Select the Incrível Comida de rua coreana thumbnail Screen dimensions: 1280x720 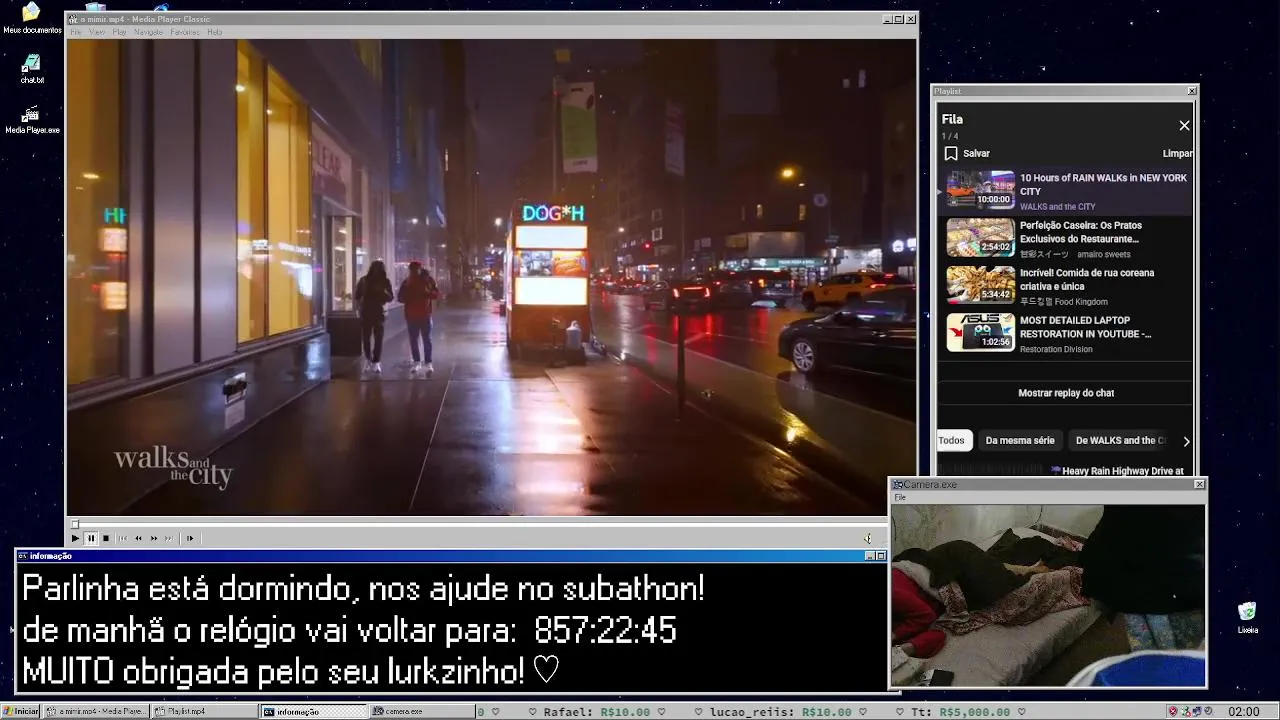tap(980, 284)
